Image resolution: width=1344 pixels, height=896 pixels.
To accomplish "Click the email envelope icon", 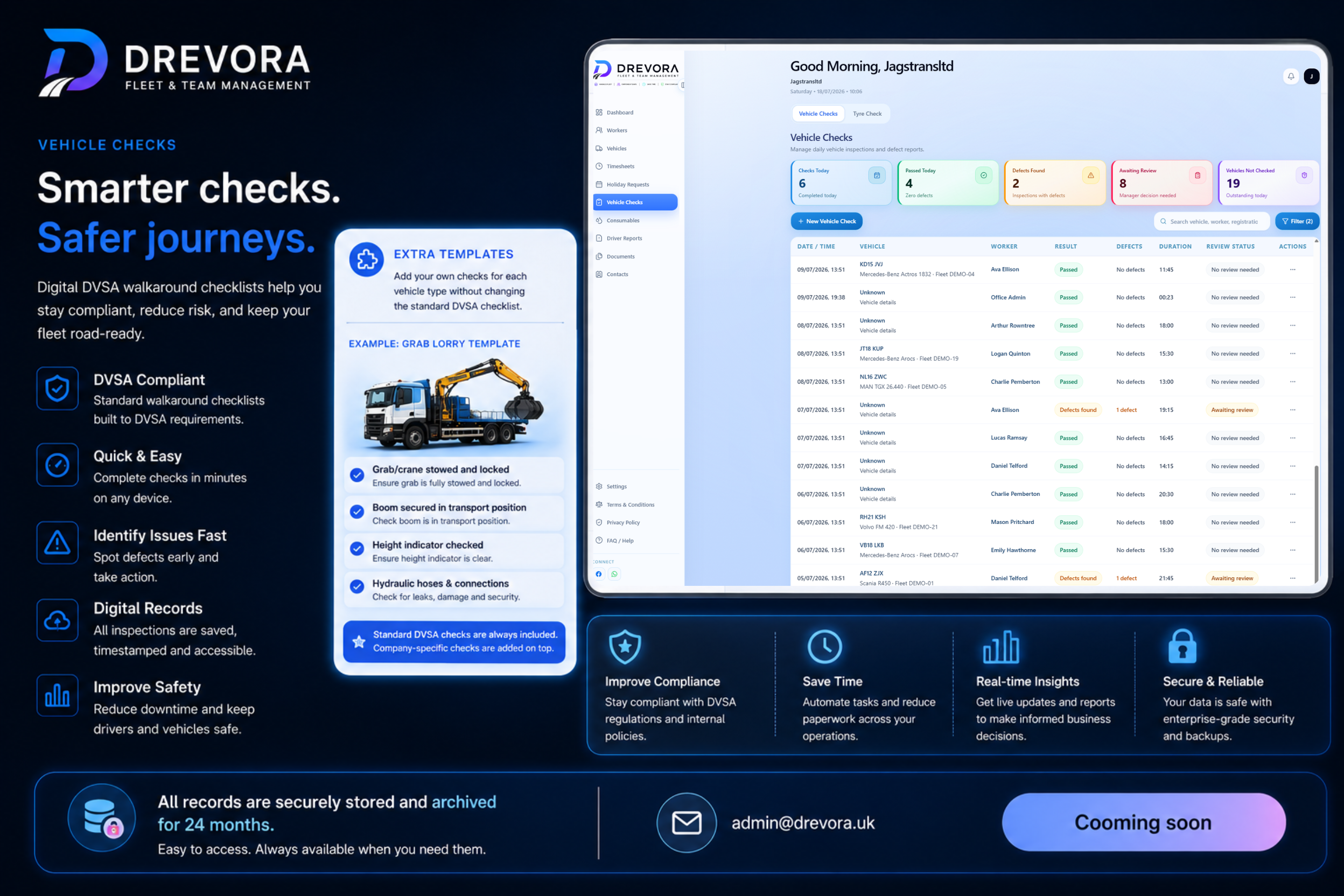I will coord(687,823).
